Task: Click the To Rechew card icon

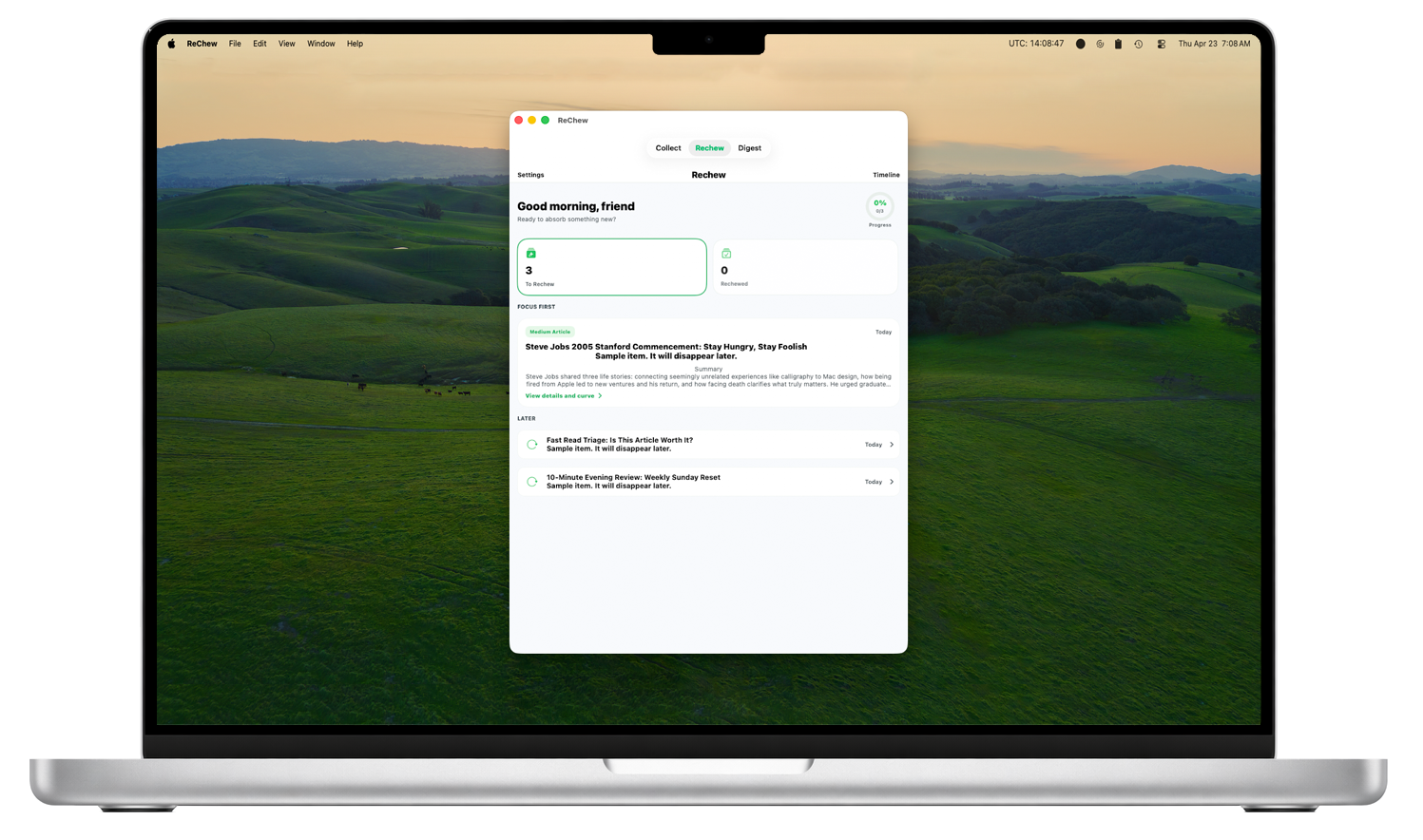Action: 530,254
